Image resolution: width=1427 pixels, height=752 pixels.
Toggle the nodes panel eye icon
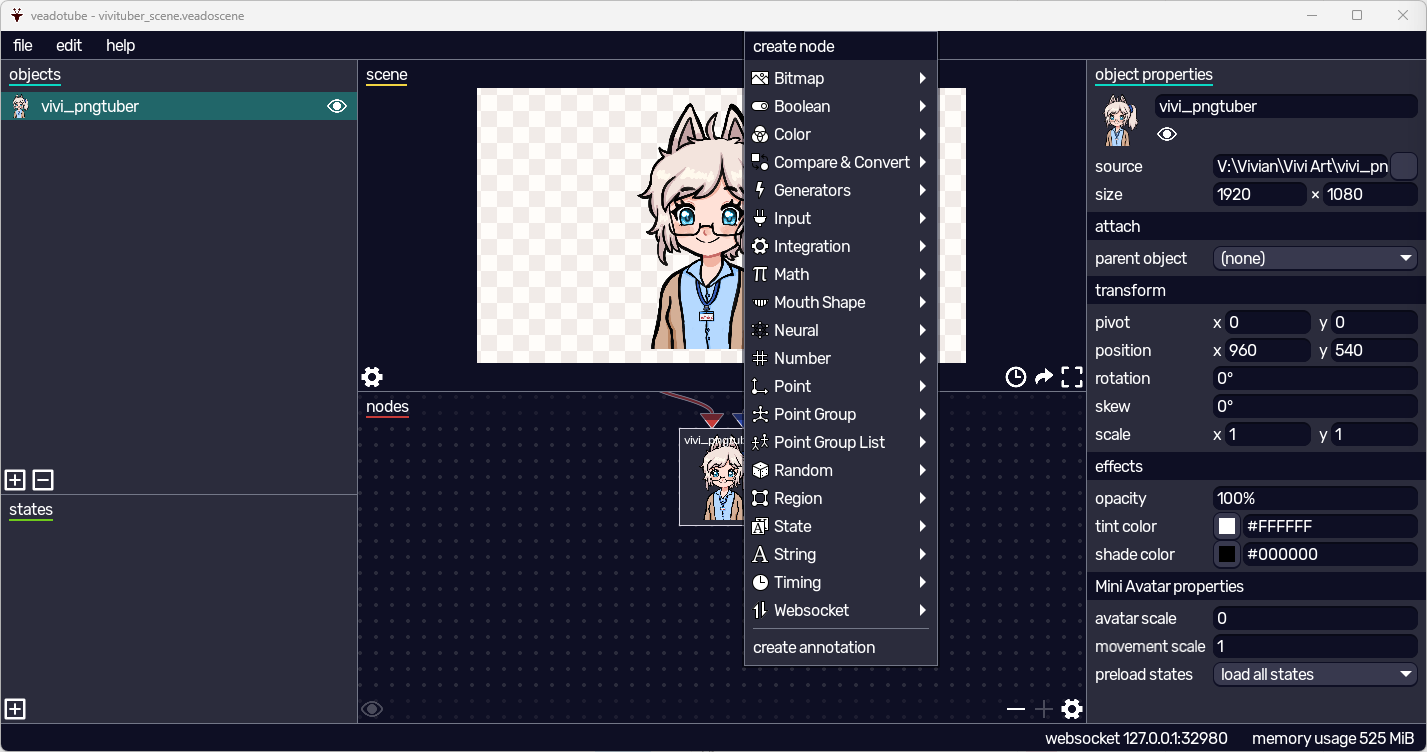(372, 709)
